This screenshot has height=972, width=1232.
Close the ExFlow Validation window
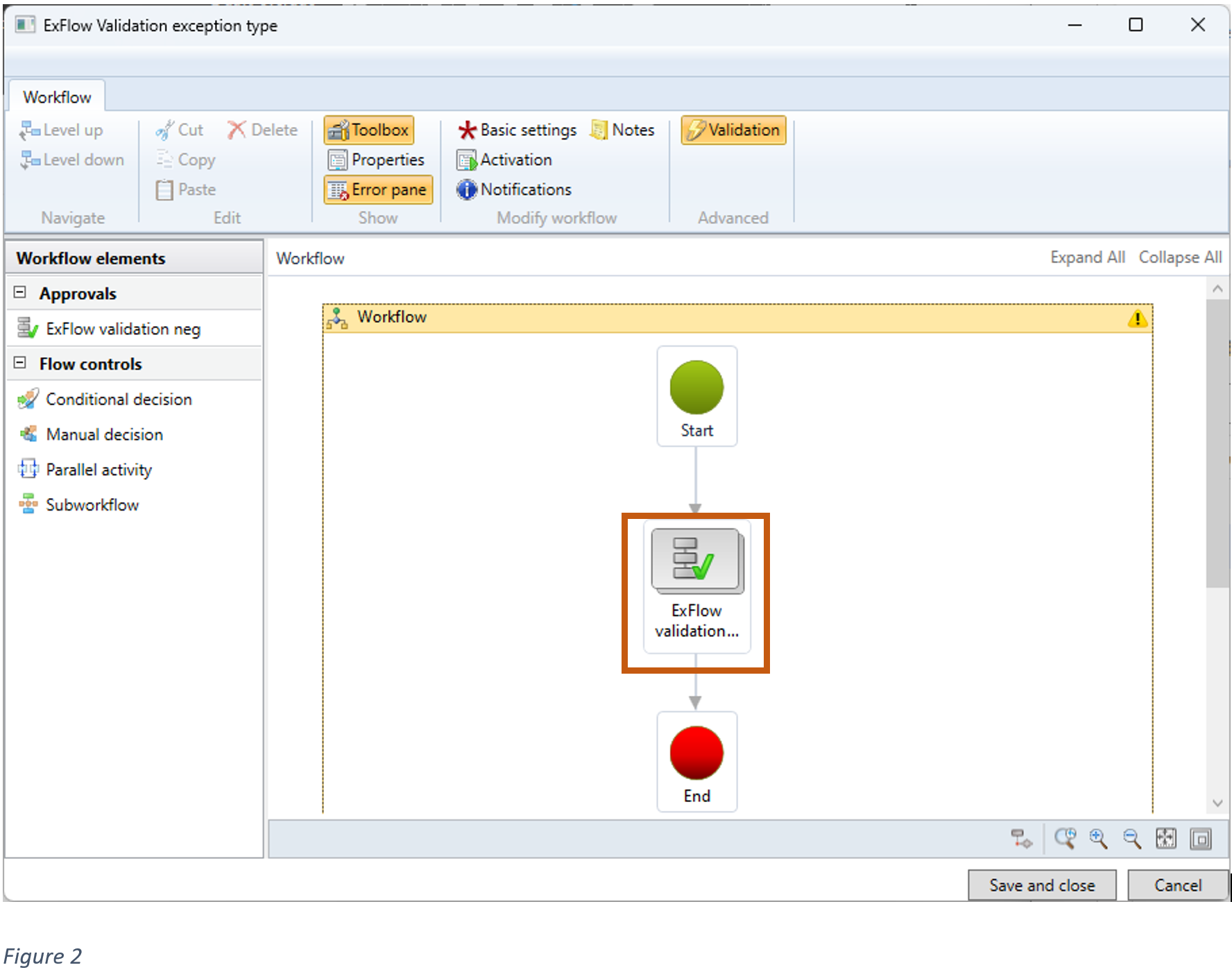click(1197, 25)
